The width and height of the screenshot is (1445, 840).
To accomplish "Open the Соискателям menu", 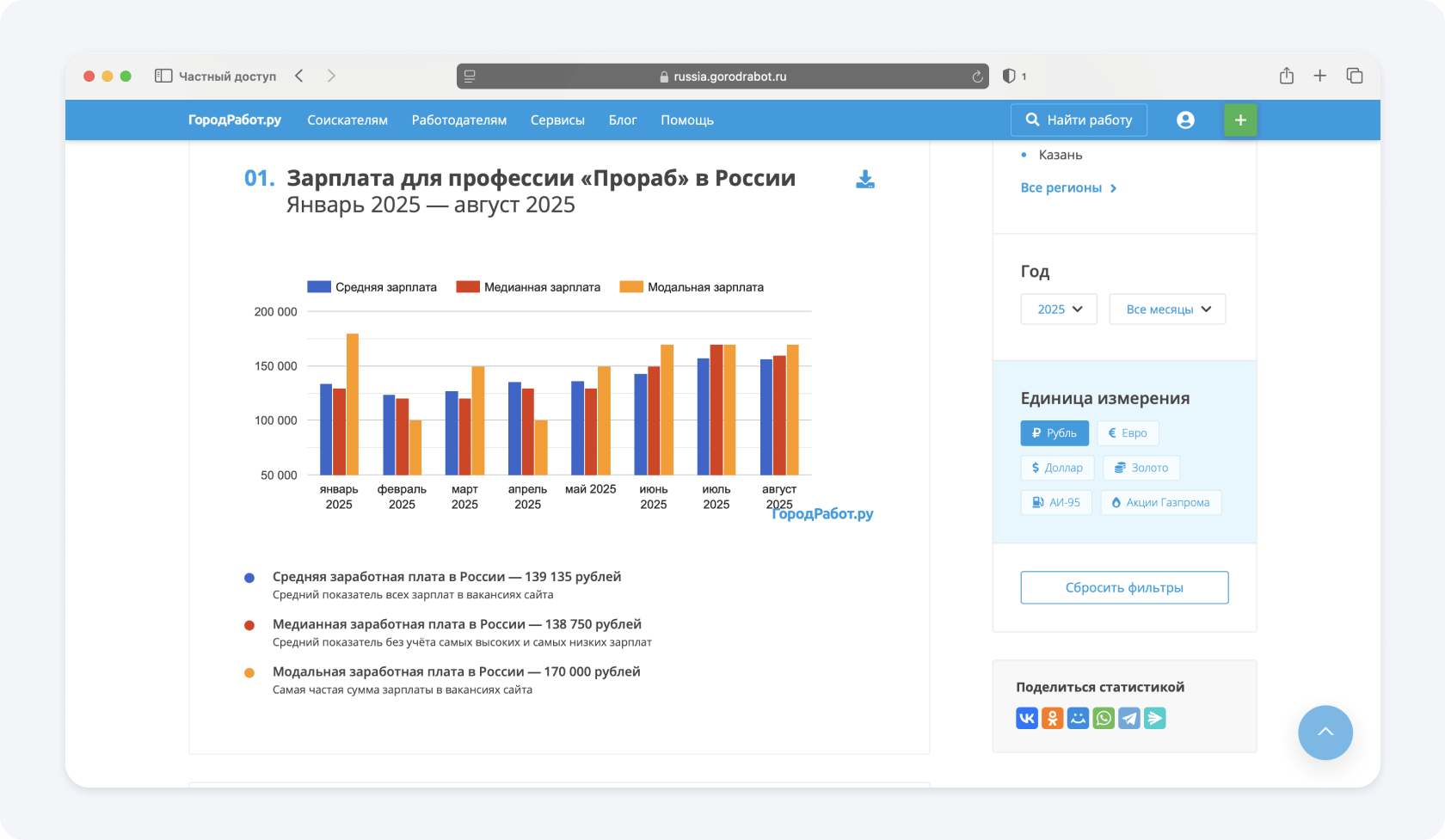I will 347,120.
